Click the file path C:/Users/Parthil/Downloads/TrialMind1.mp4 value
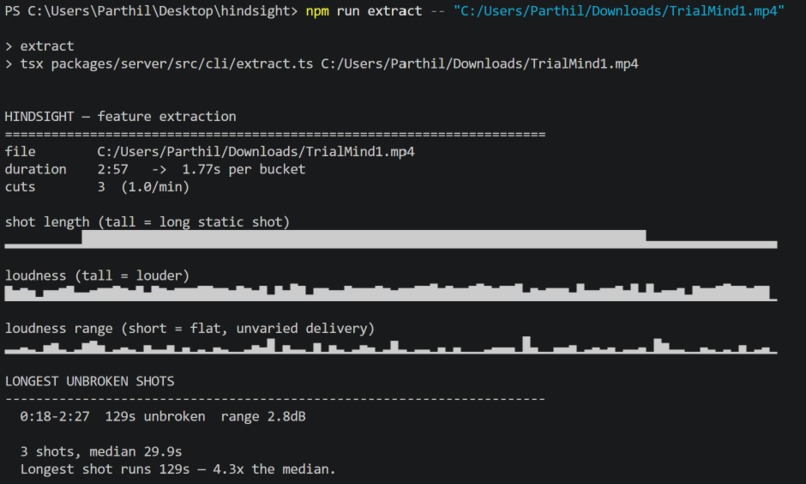The height and width of the screenshot is (484, 806). pos(255,152)
